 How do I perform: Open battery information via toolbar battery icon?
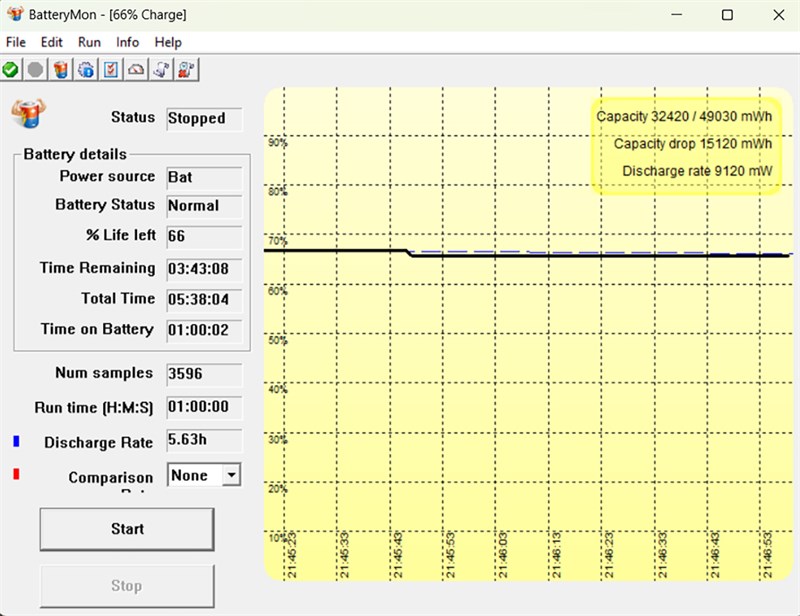[61, 69]
